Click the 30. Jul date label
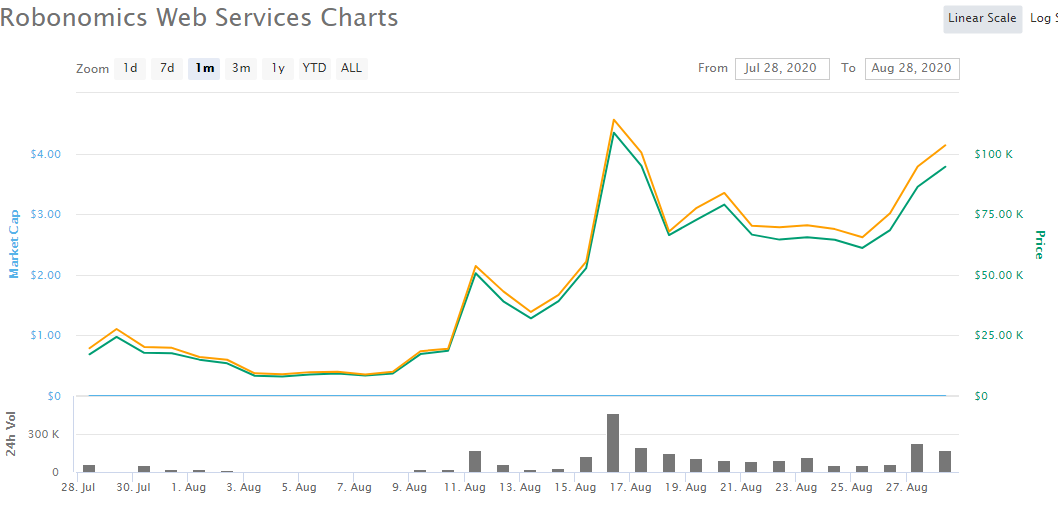 (134, 487)
